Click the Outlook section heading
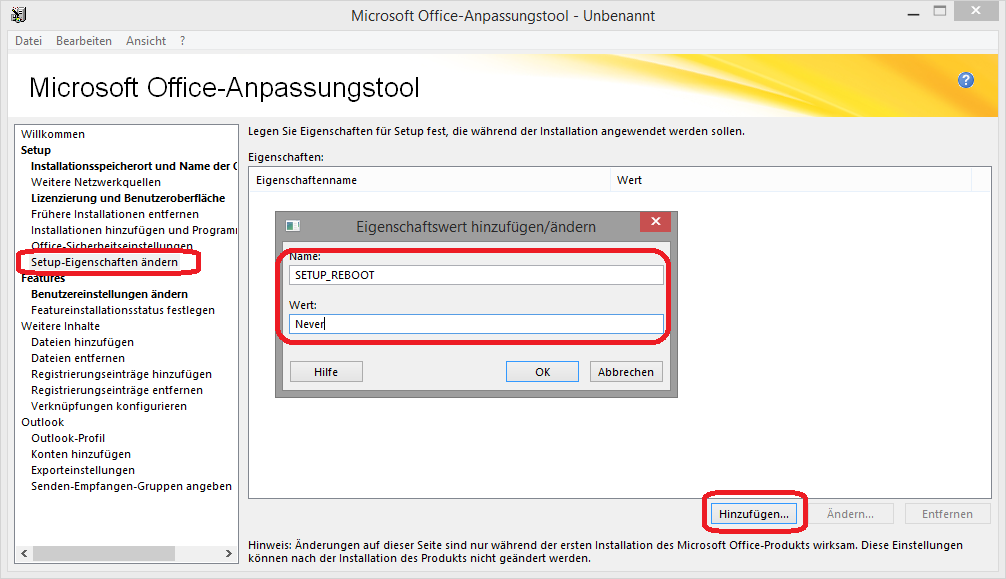 pyautogui.click(x=42, y=422)
